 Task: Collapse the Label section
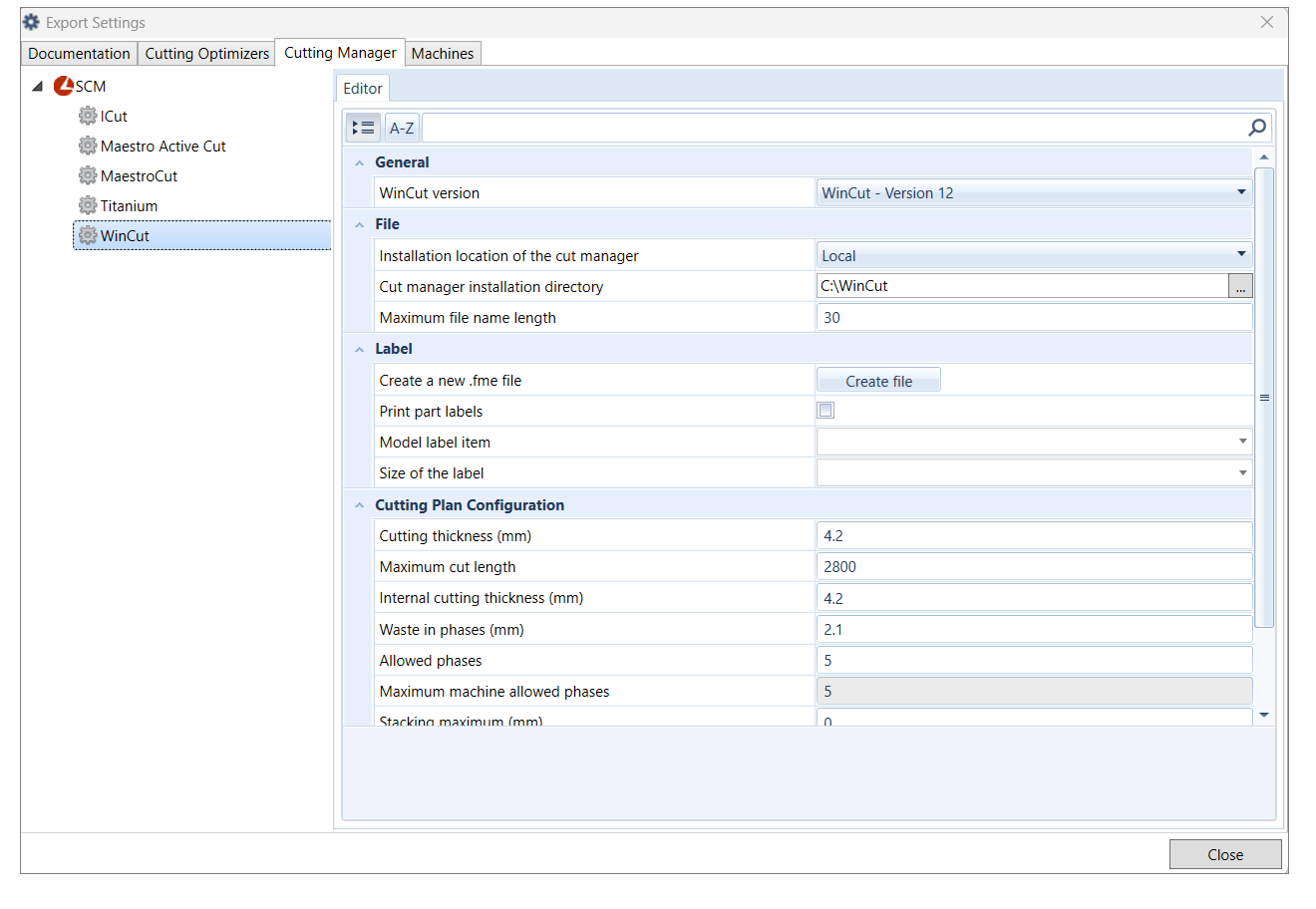coord(359,349)
